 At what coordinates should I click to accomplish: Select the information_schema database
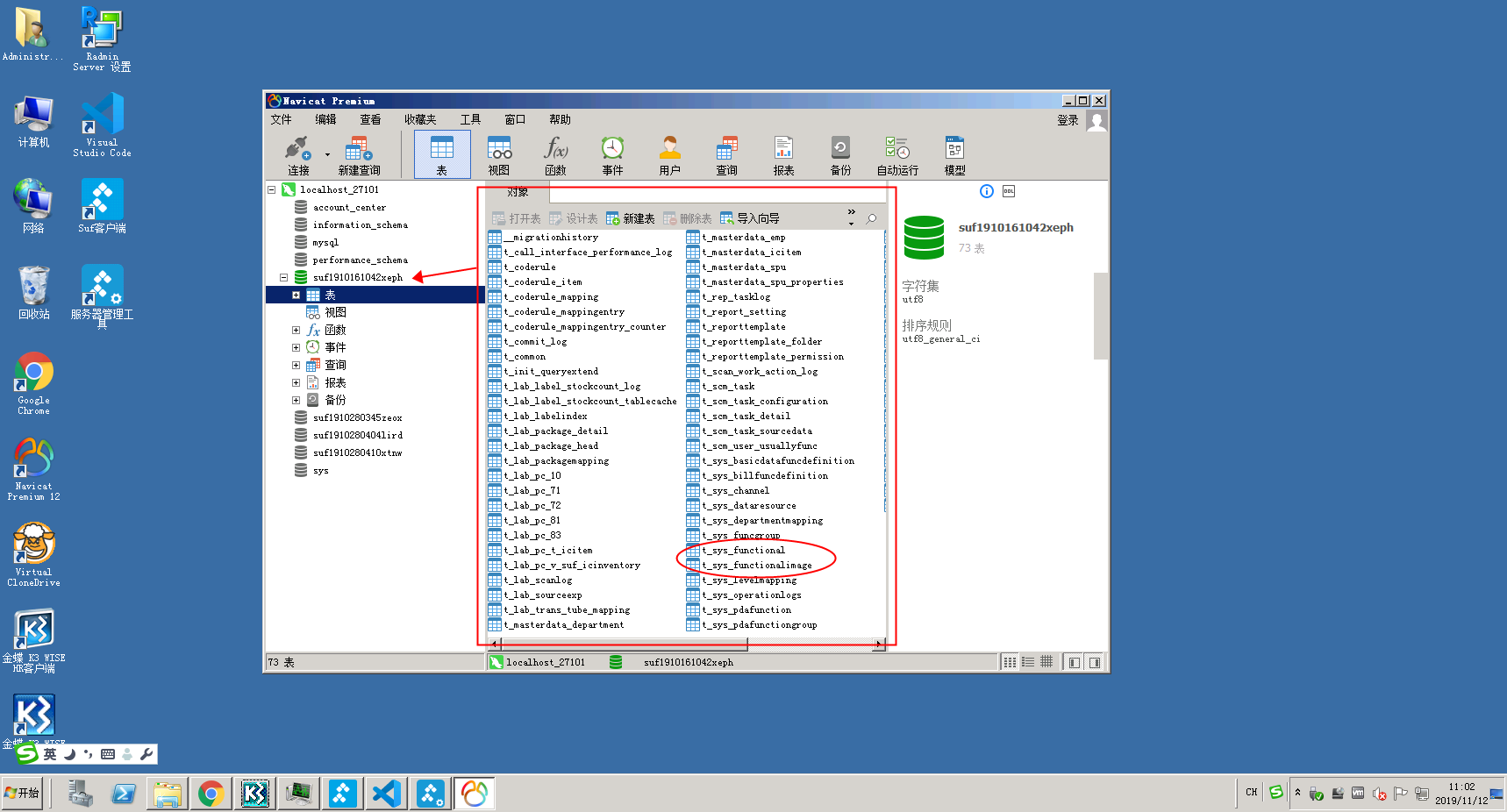[x=360, y=225]
